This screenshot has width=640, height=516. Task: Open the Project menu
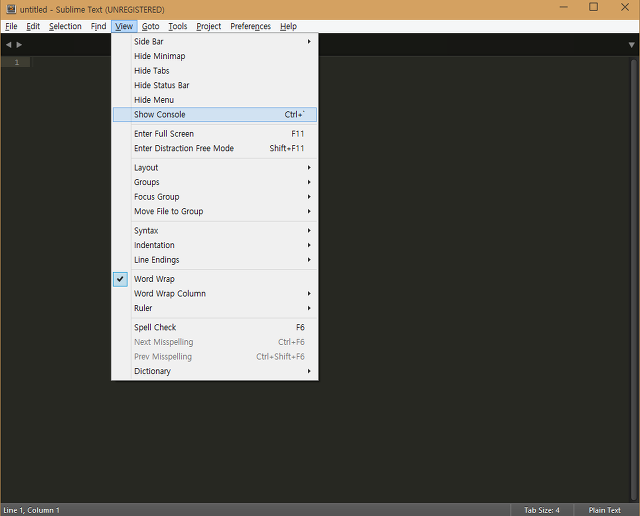[209, 27]
